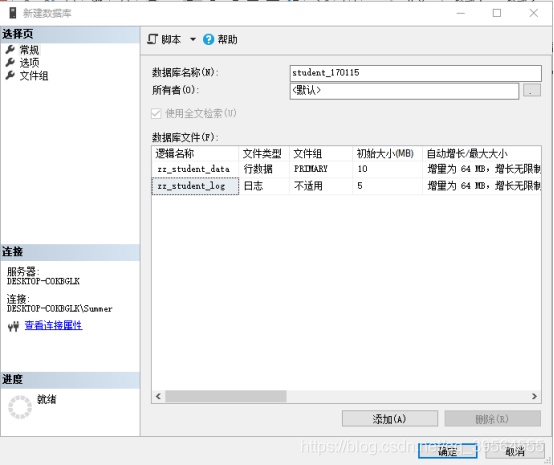Click the progress spinner ready icon
554x465 pixels.
coord(20,407)
